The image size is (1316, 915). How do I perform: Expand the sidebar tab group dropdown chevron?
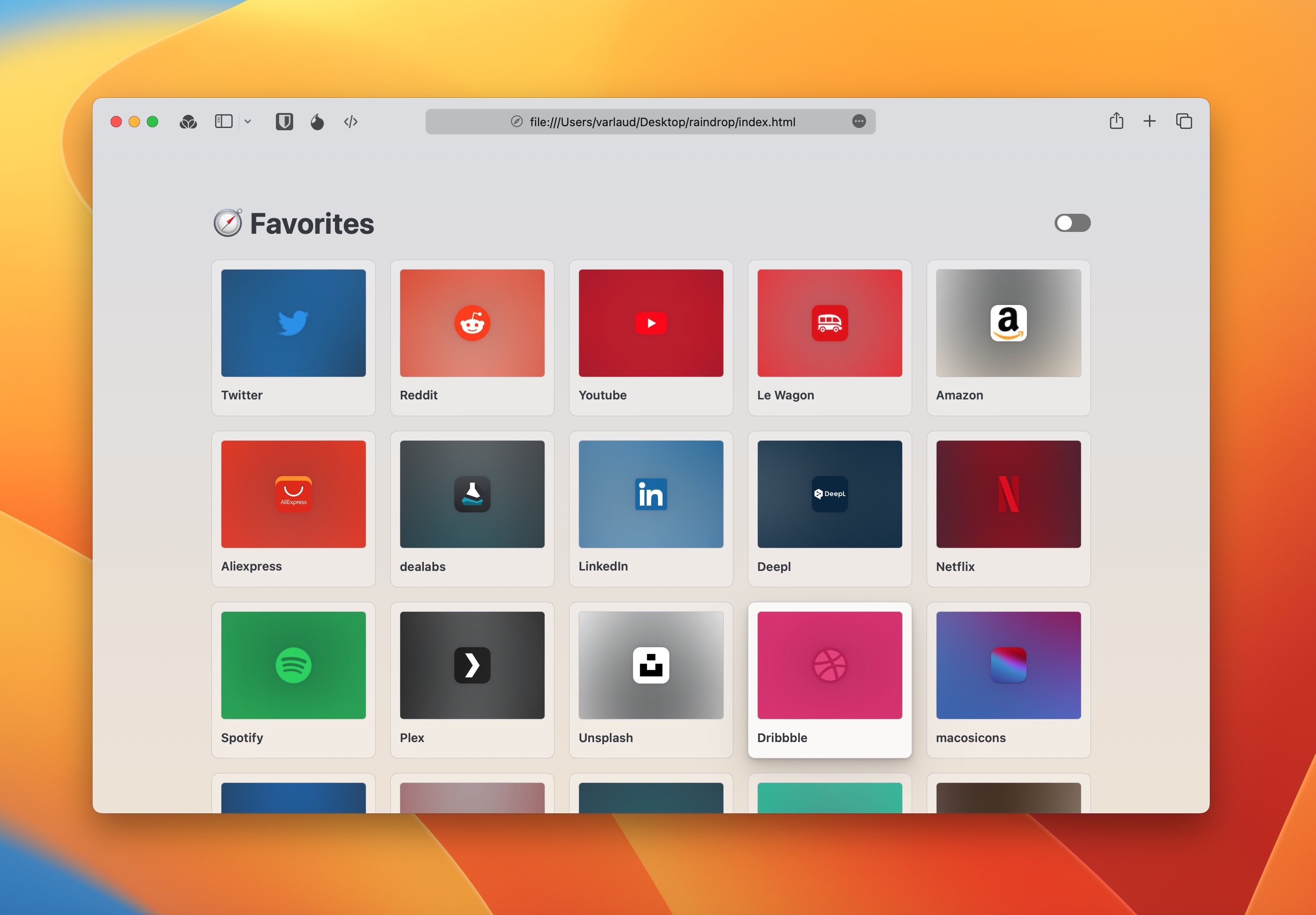click(248, 122)
